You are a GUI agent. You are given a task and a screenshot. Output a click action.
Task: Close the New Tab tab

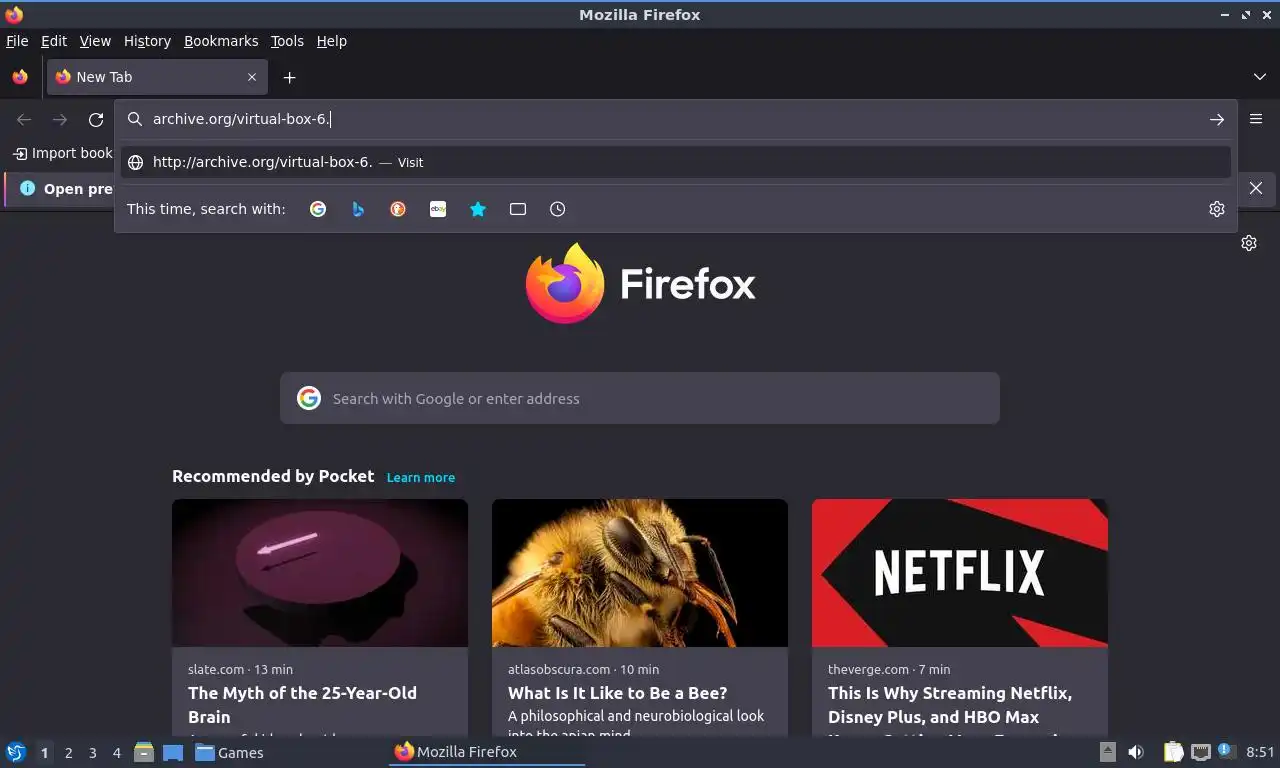coord(252,77)
